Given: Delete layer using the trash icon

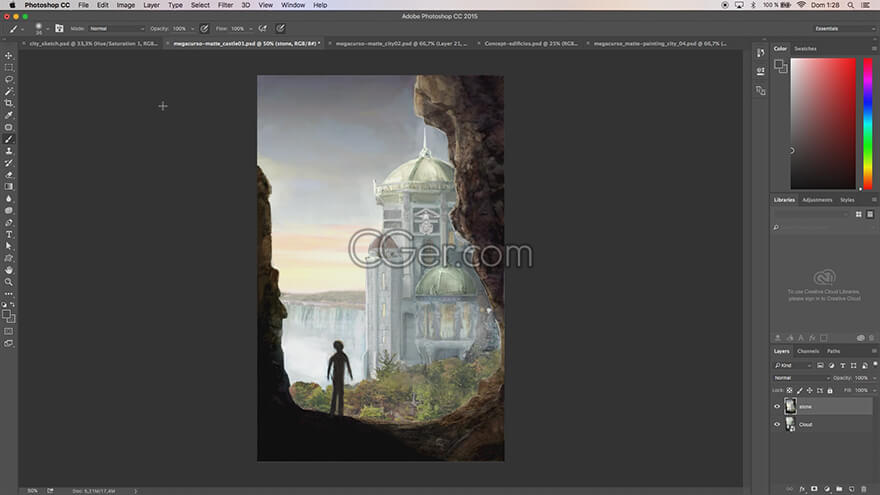Looking at the screenshot, I should click(864, 489).
